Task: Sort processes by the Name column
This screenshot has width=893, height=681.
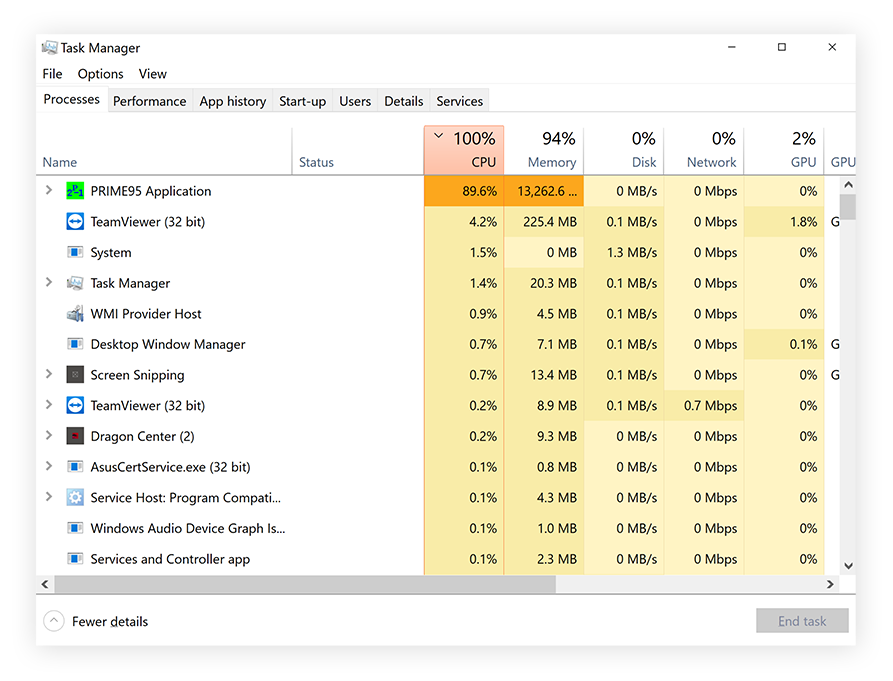Action: (164, 150)
